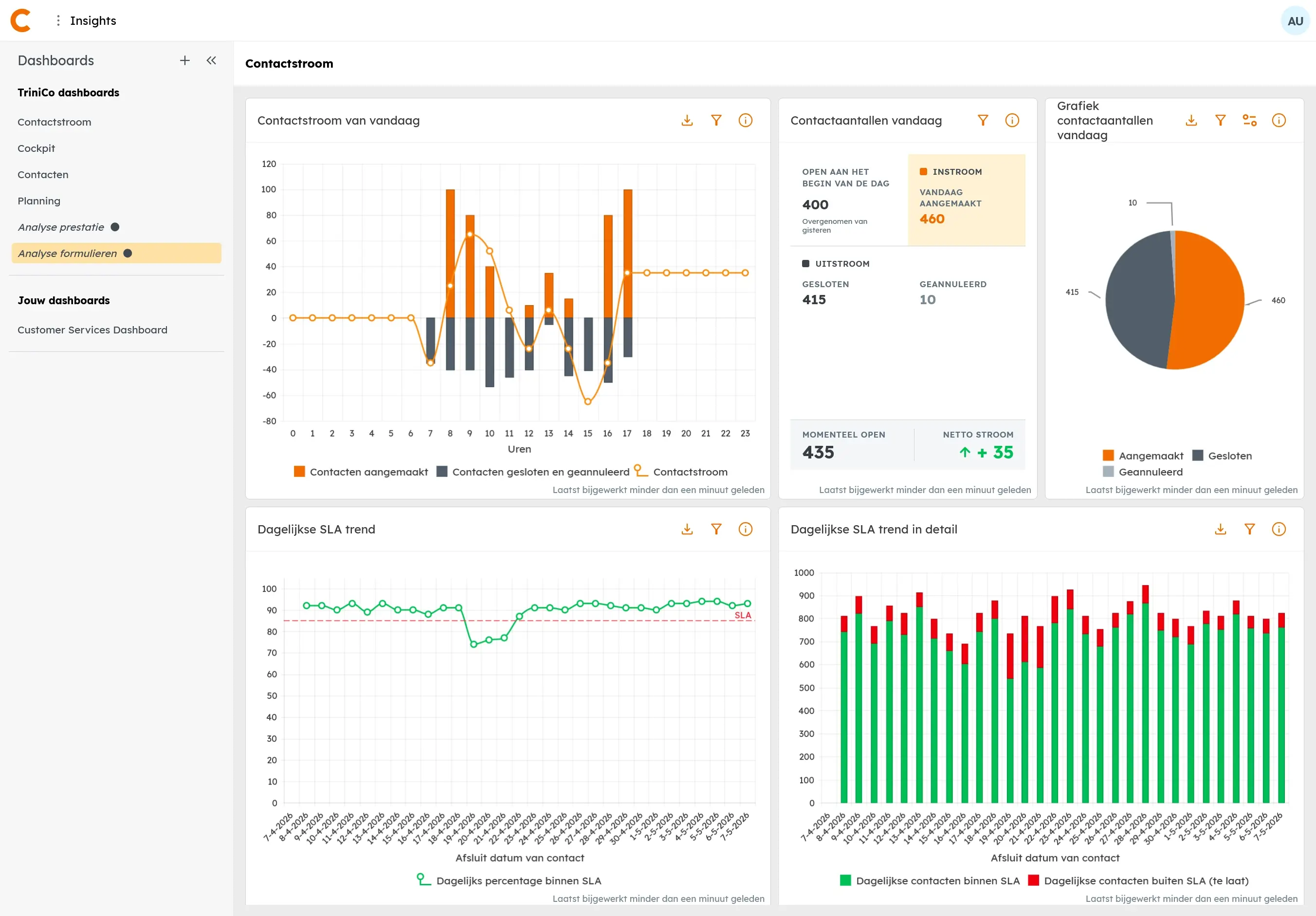Select the highlighted Analyse formulieren dashboard
Viewport: 1316px width, 916px height.
116,254
